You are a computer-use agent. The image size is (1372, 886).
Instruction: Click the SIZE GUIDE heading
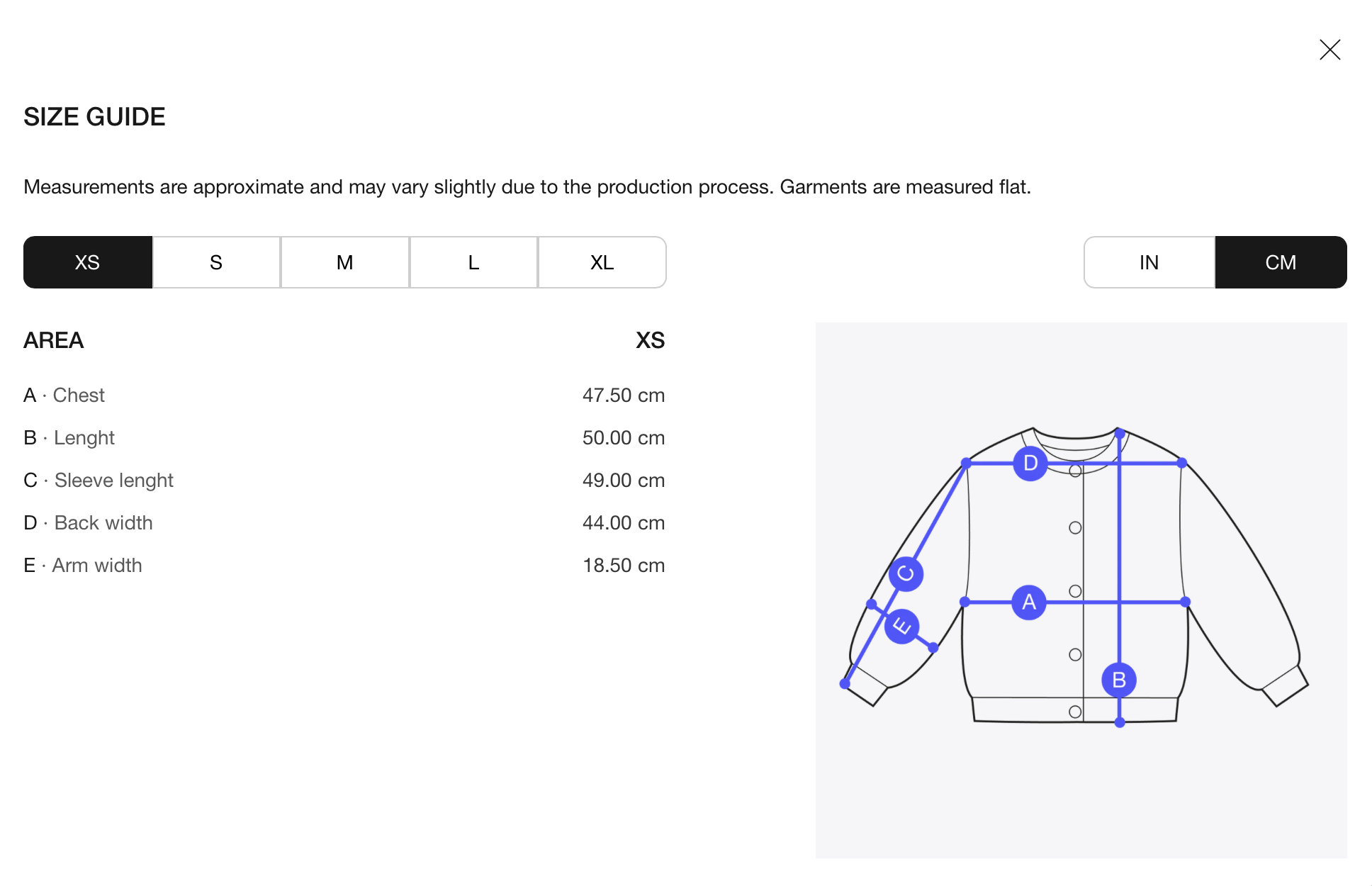tap(94, 117)
